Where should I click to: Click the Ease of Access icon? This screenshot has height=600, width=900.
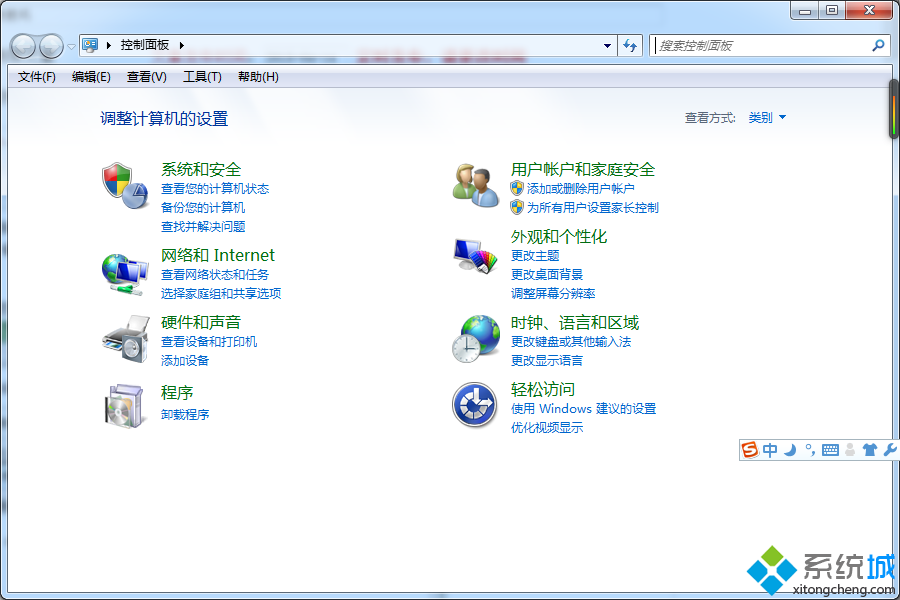[475, 405]
